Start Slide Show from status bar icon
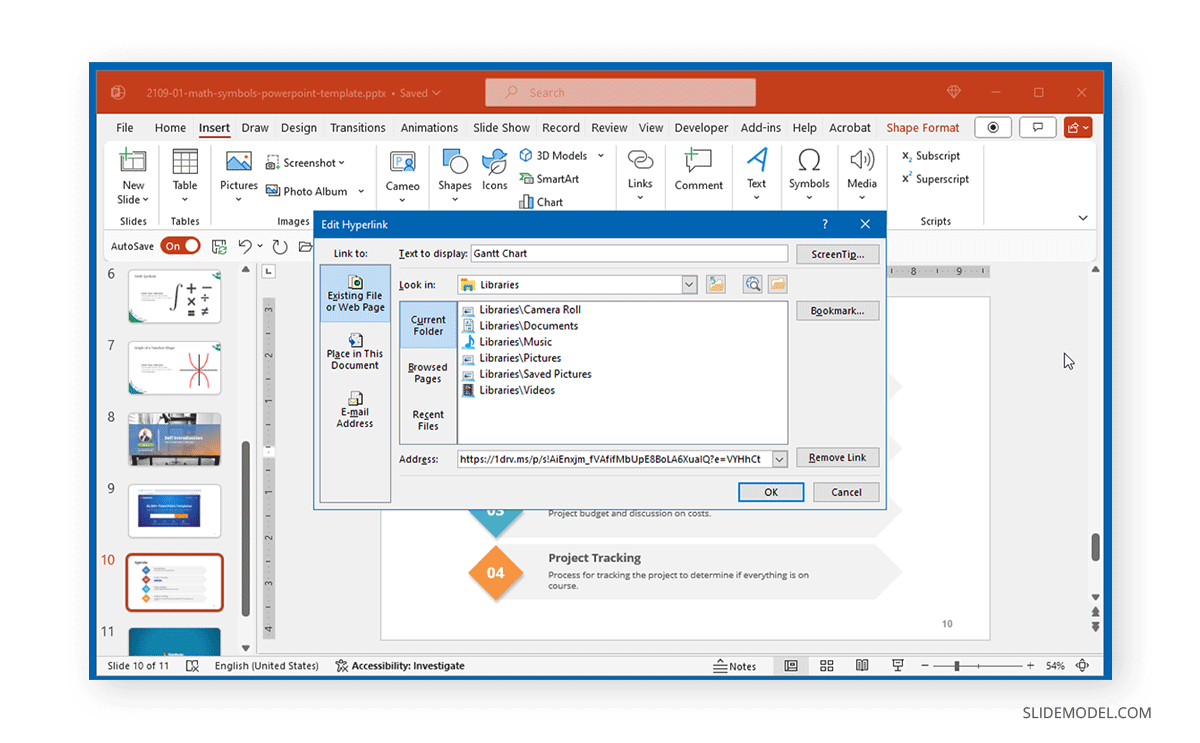 [x=898, y=666]
